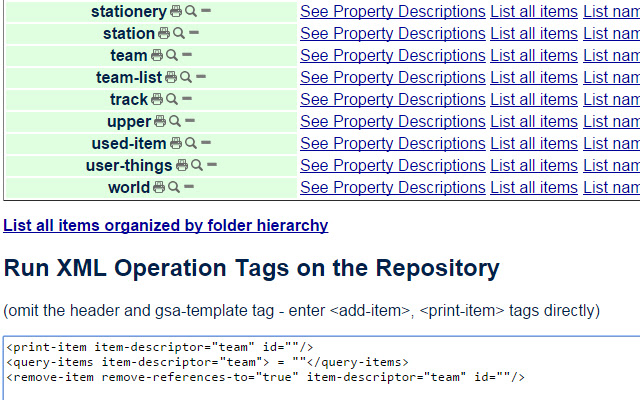This screenshot has height=400, width=640.
Task: Click the magnifier icon next to station
Action: click(x=178, y=33)
